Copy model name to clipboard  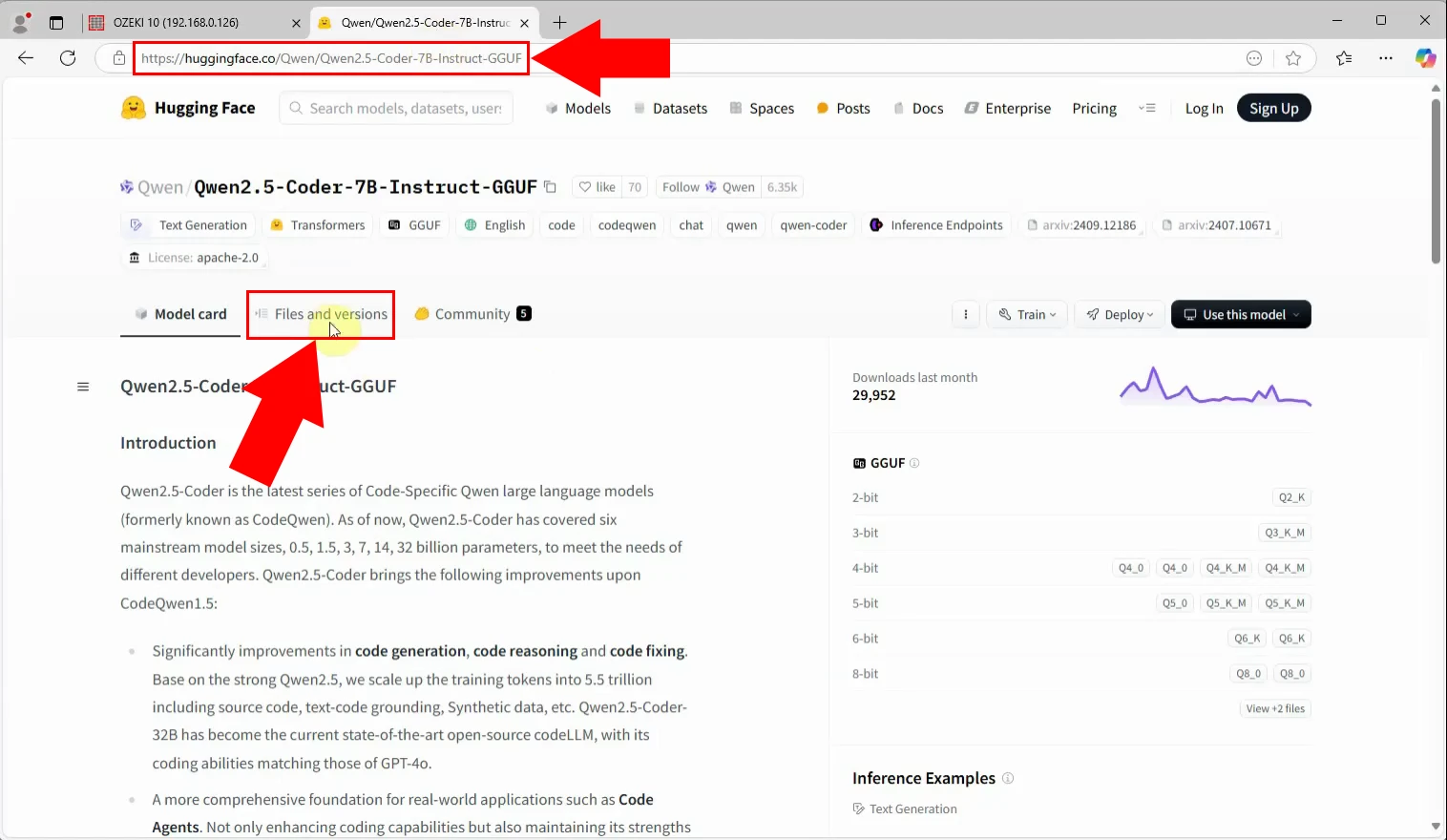pos(550,187)
